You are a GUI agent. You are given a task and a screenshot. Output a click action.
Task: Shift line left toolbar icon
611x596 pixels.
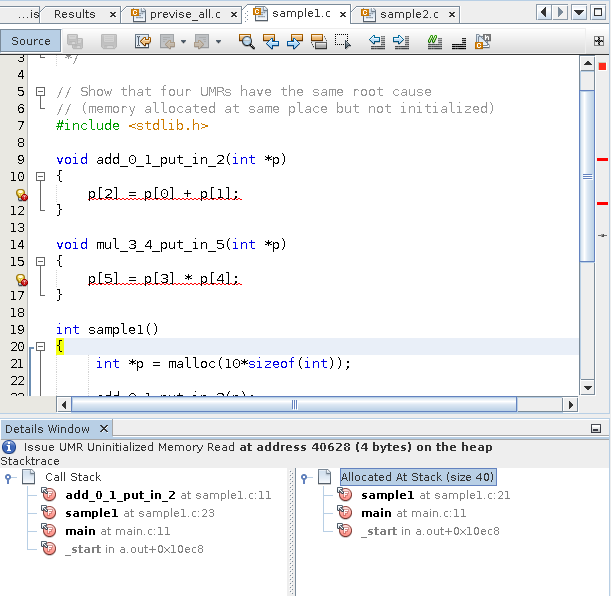pyautogui.click(x=377, y=41)
